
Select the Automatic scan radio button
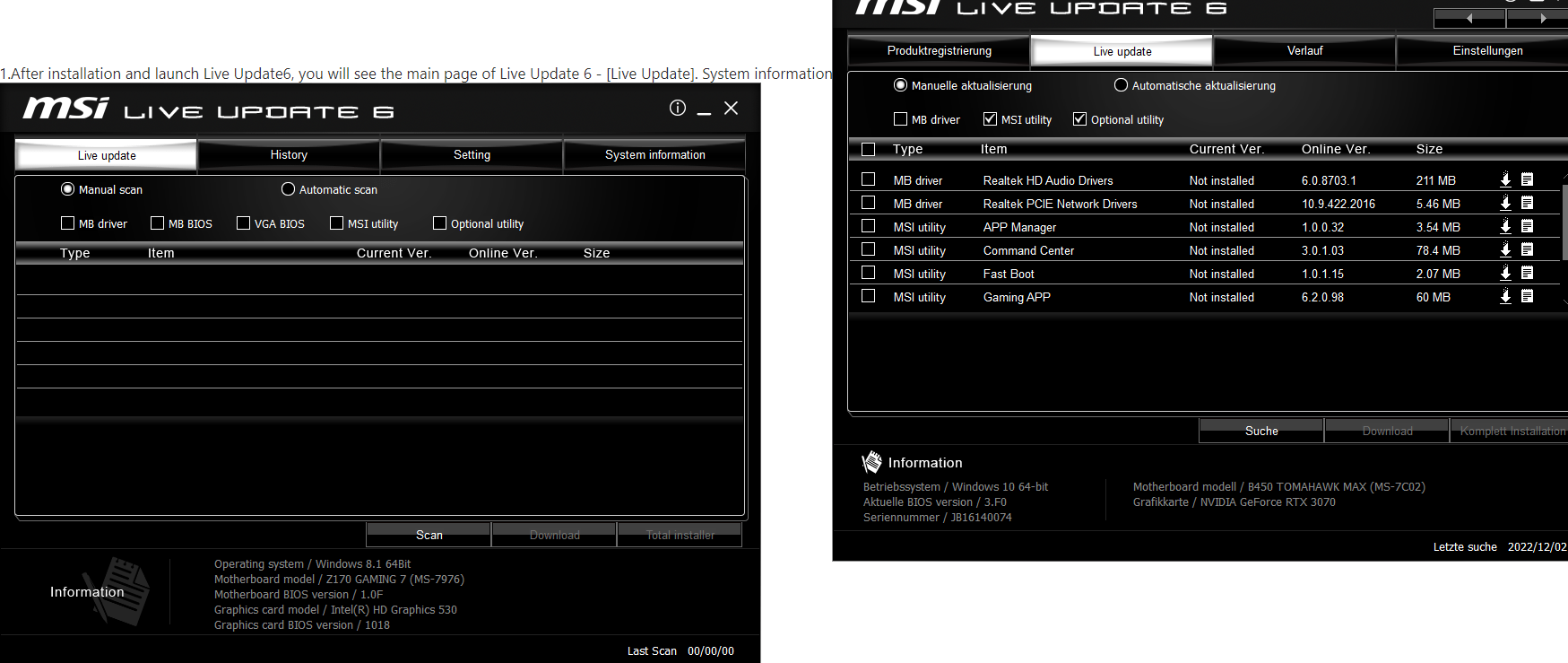(288, 189)
